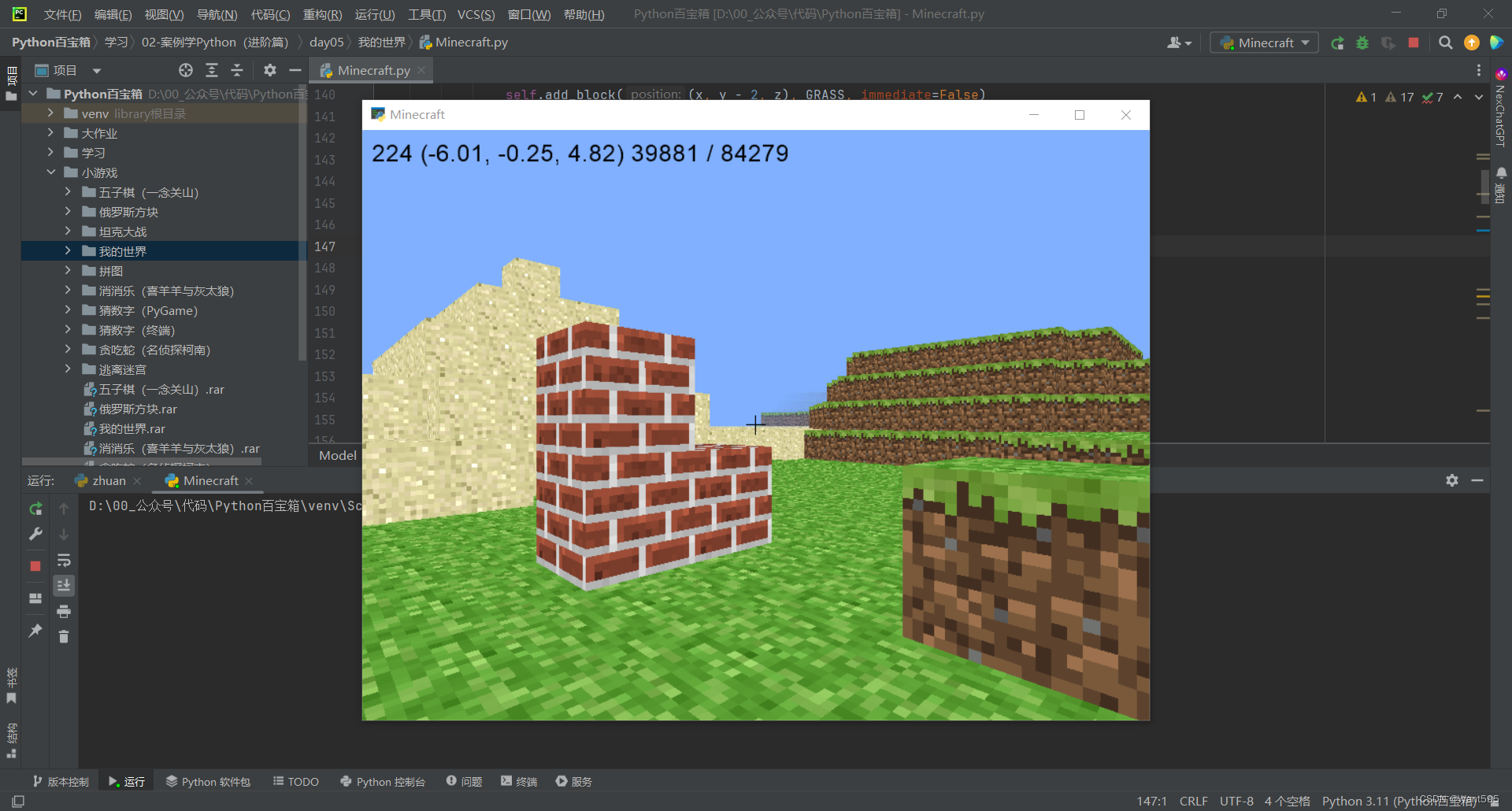Screen dimensions: 1512x811
Task: Open Python 控制台 tool window
Action: [383, 781]
